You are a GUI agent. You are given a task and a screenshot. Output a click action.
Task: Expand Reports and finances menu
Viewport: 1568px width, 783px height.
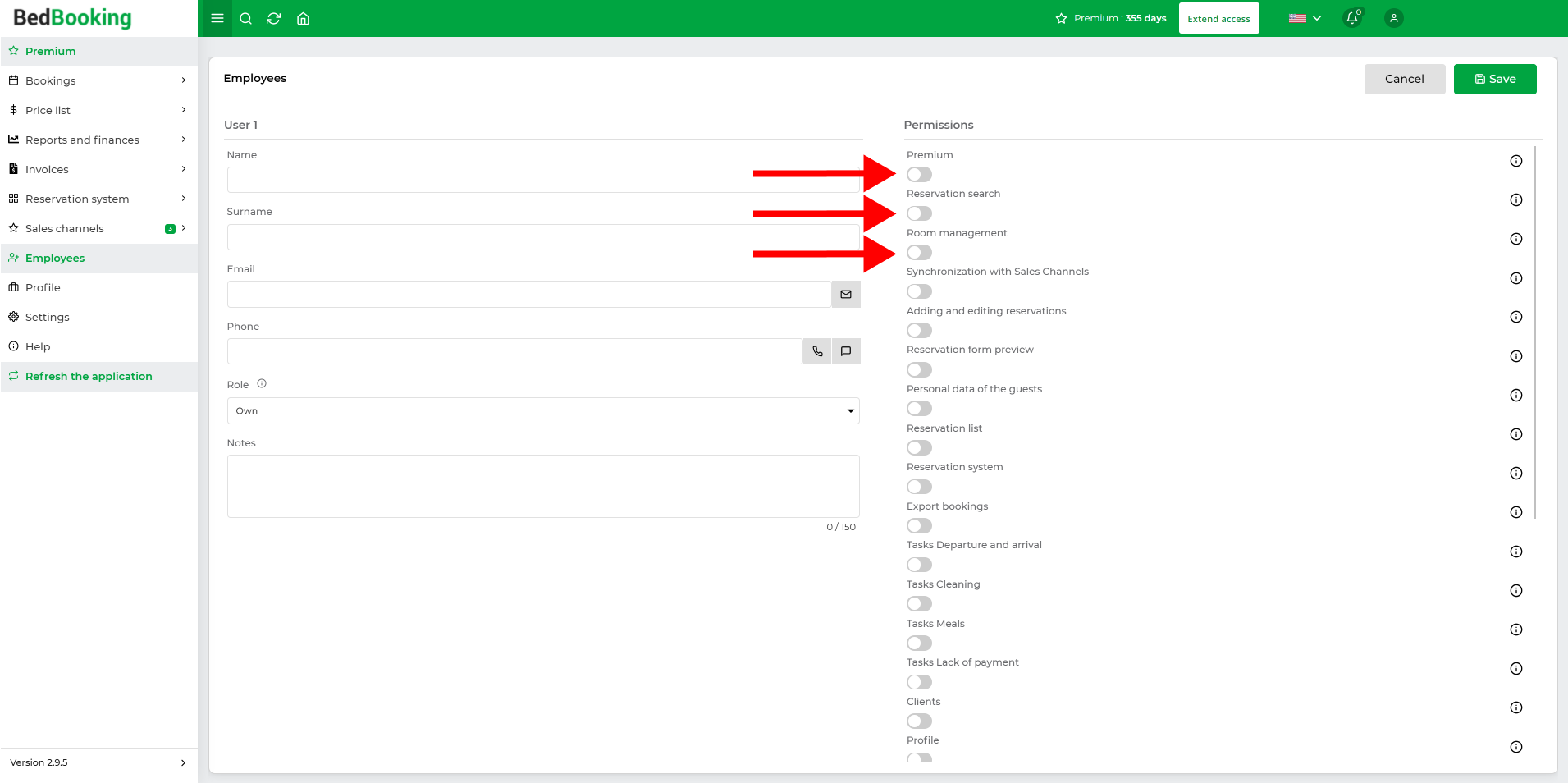98,140
